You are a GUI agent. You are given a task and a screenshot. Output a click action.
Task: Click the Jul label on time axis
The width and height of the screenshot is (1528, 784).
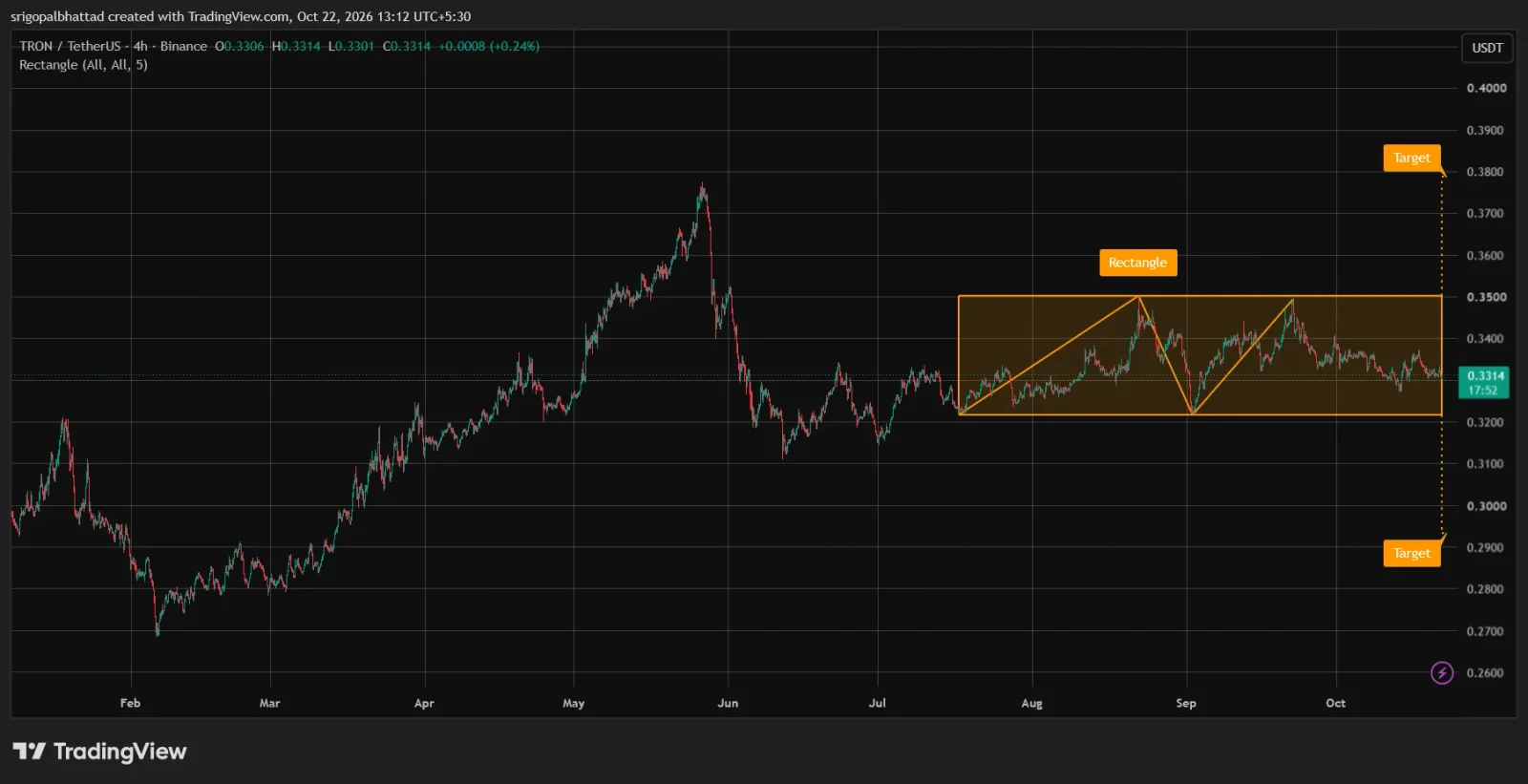(877, 703)
